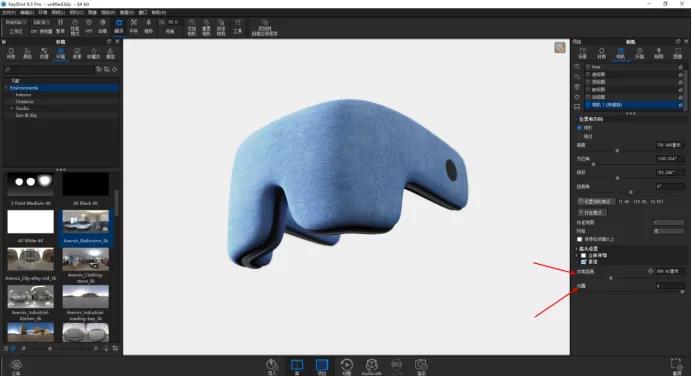The width and height of the screenshot is (692, 376).
Task: Open the 工作区 workspace dropdown
Action: tap(16, 22)
